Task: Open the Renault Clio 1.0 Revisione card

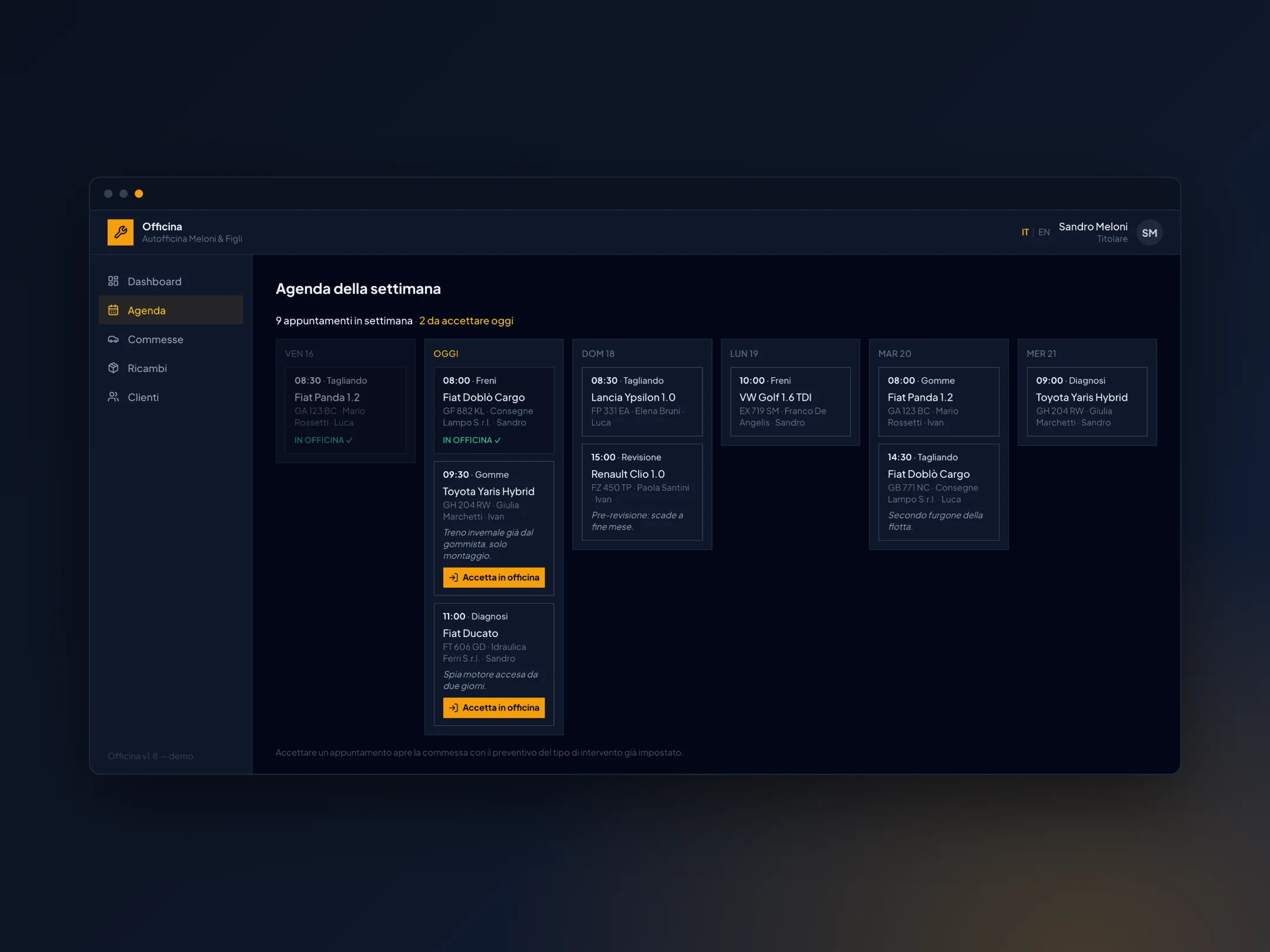Action: [x=642, y=492]
